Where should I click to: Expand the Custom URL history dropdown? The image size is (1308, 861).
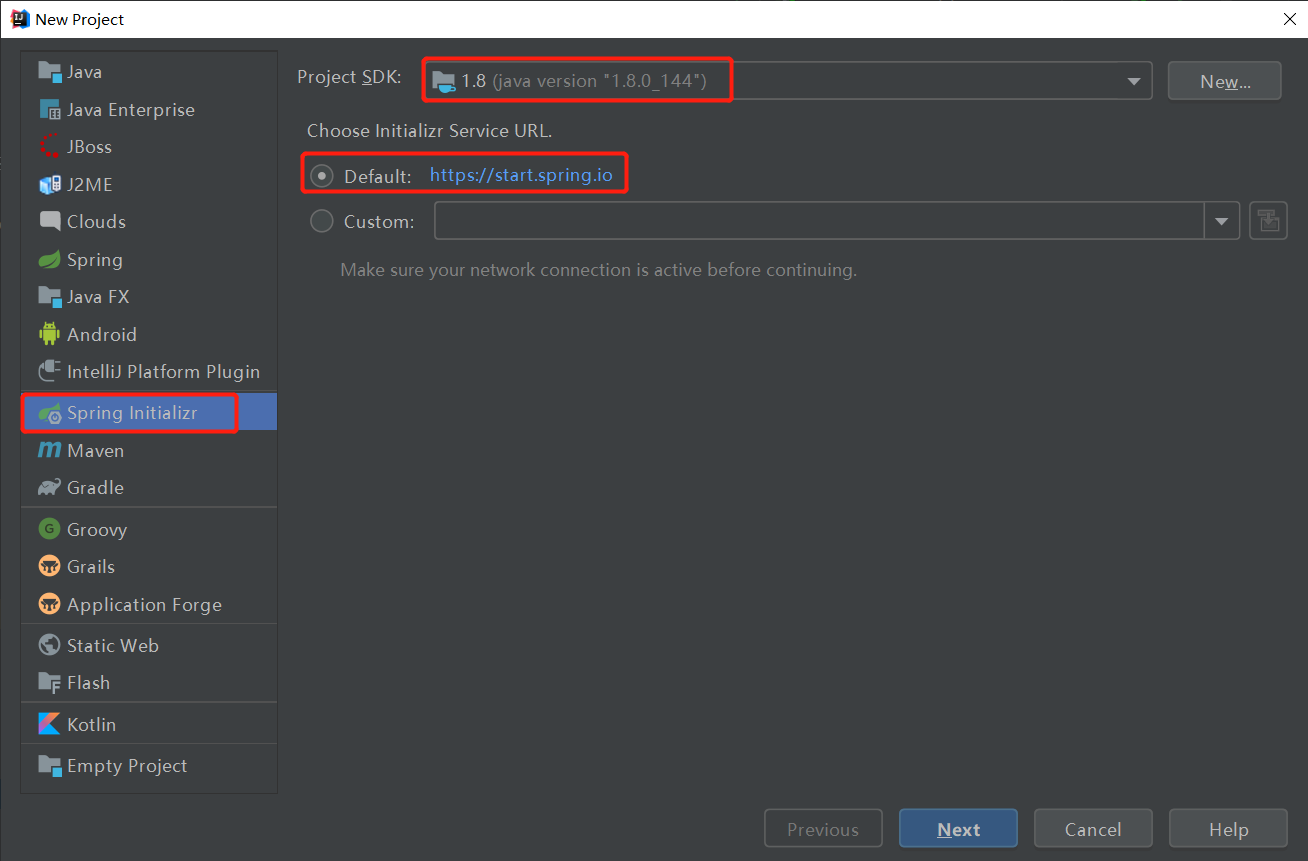coord(1222,220)
